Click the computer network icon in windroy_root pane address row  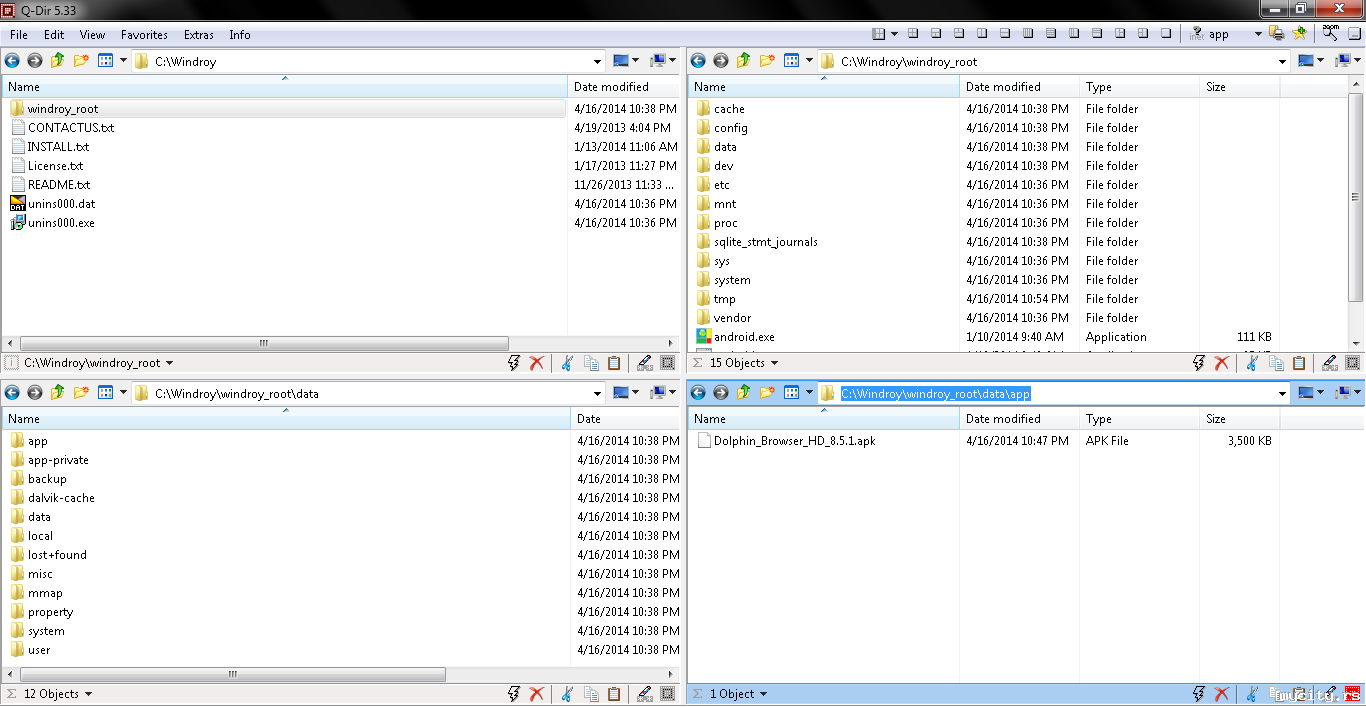[x=1343, y=61]
